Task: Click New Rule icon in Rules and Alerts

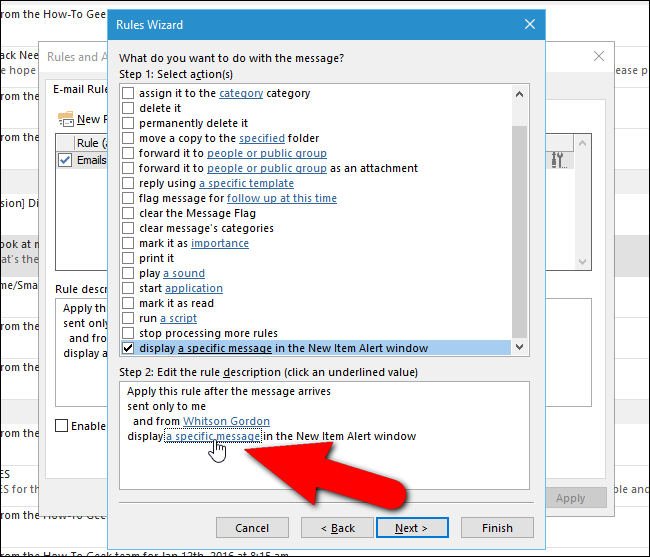Action: tap(66, 119)
